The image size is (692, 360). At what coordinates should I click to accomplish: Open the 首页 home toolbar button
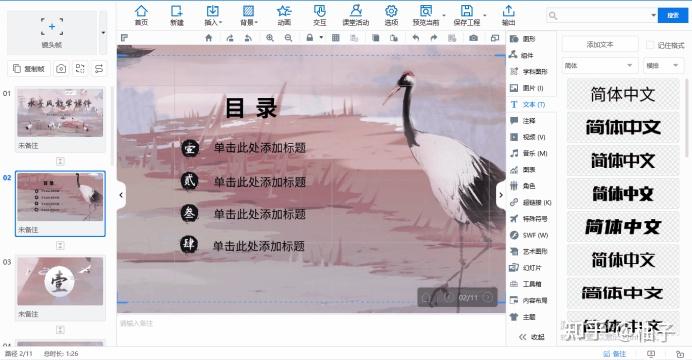coord(141,15)
